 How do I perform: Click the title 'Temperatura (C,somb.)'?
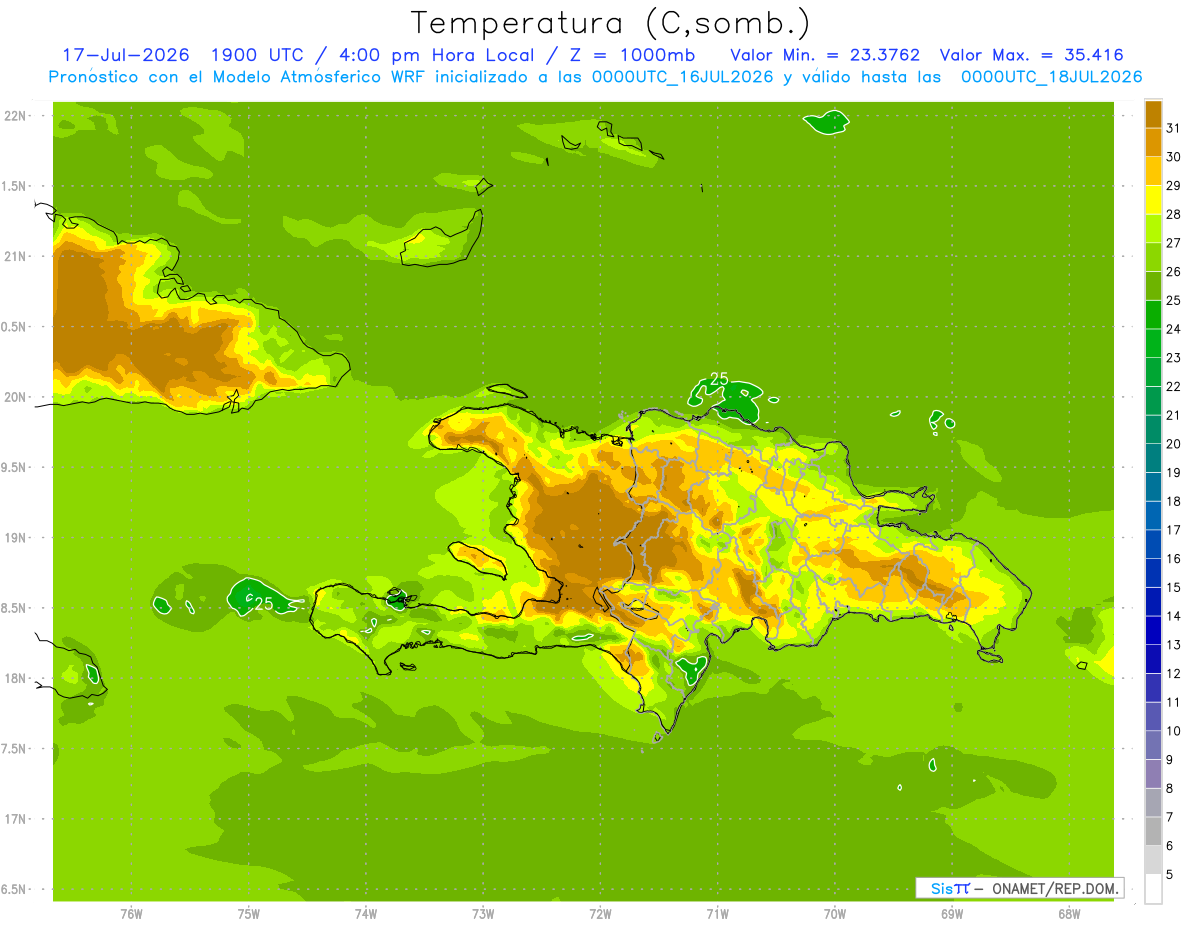(x=611, y=24)
